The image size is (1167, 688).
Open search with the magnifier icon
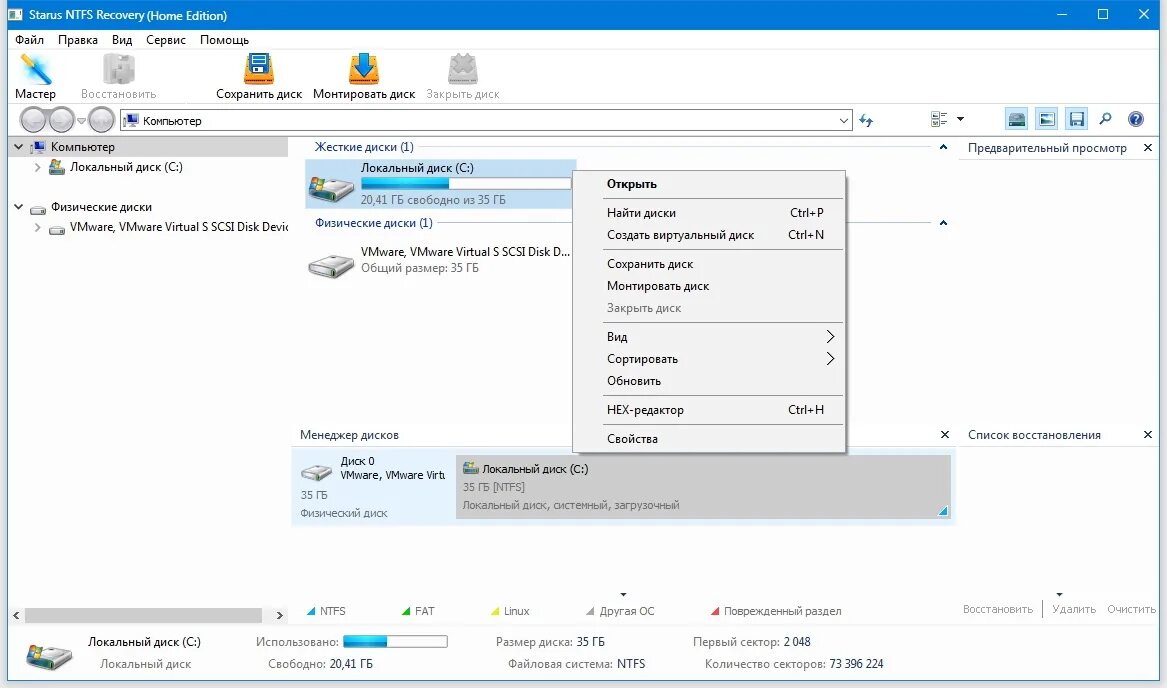pyautogui.click(x=1106, y=119)
